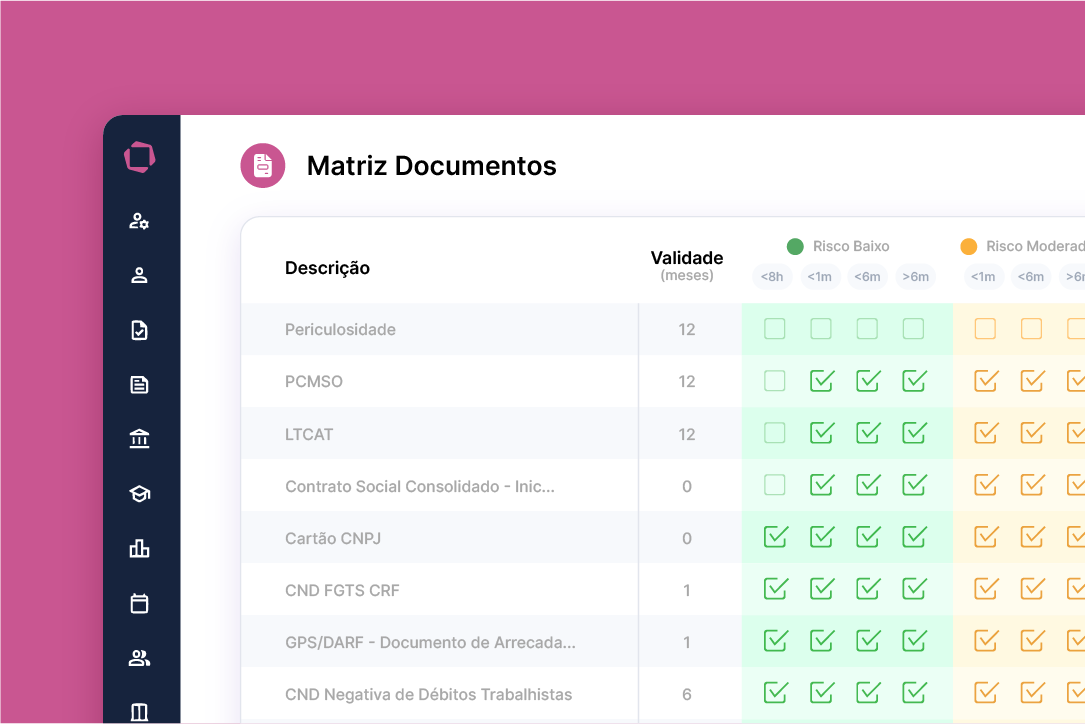Uncheck the <1m green checkbox for PCMSO
The width and height of the screenshot is (1085, 724).
pyautogui.click(x=821, y=380)
